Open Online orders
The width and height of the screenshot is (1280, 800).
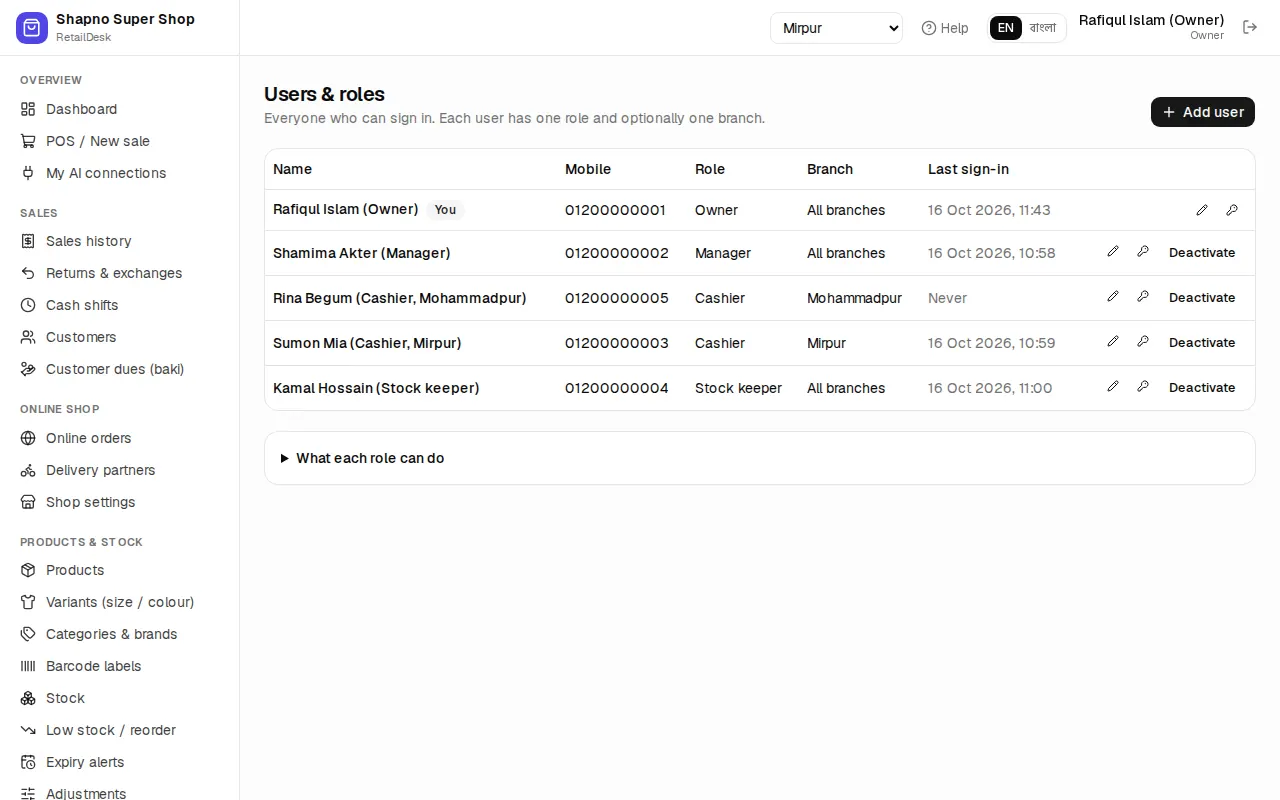click(x=120, y=438)
